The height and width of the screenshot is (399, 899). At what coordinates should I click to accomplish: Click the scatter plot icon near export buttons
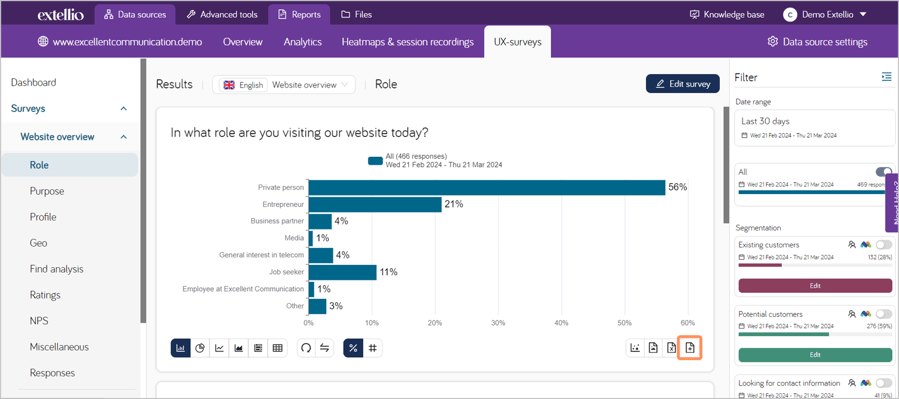pos(635,348)
